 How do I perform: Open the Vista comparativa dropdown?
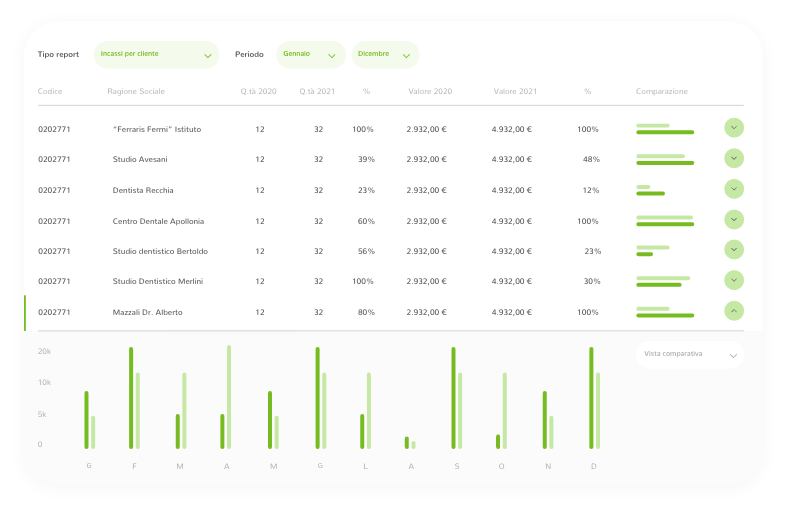[x=690, y=354]
